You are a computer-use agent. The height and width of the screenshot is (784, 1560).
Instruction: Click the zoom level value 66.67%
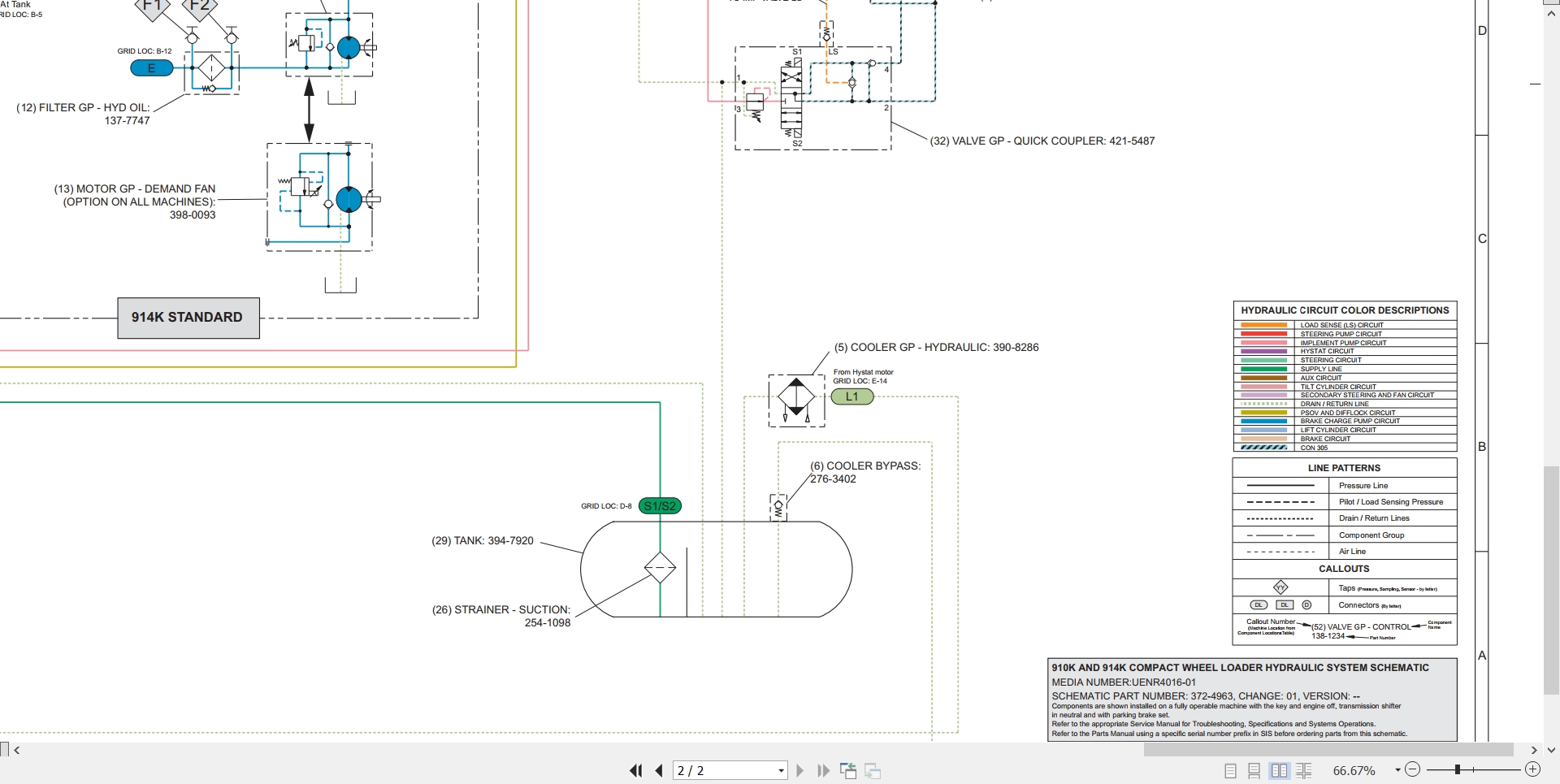(1354, 770)
